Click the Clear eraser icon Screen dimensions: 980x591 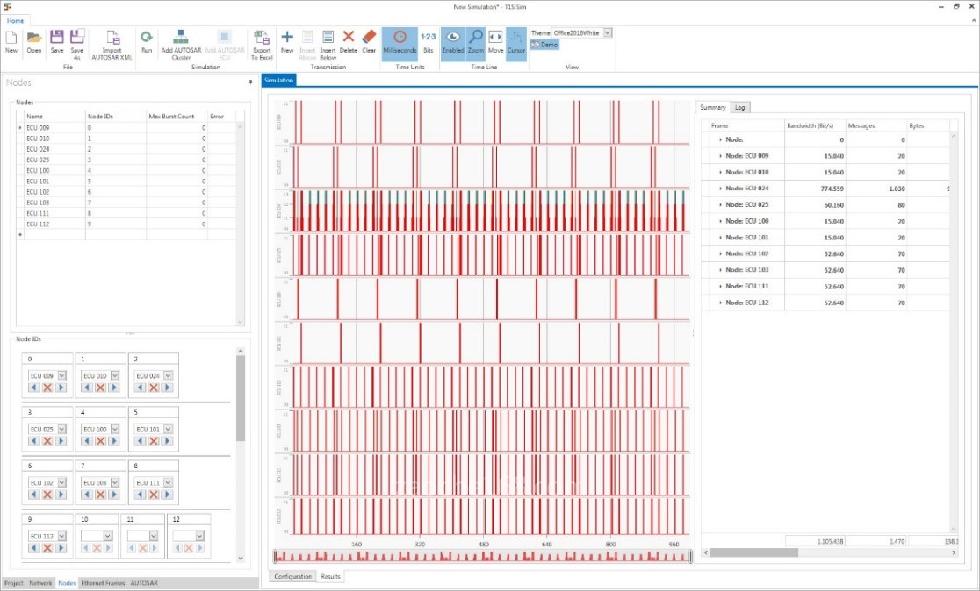pyautogui.click(x=369, y=40)
